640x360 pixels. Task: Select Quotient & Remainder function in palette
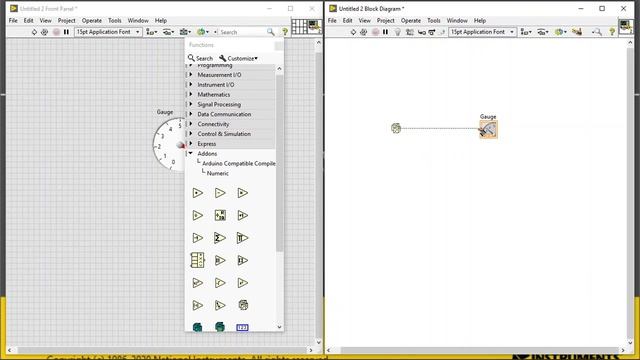pyautogui.click(x=220, y=215)
